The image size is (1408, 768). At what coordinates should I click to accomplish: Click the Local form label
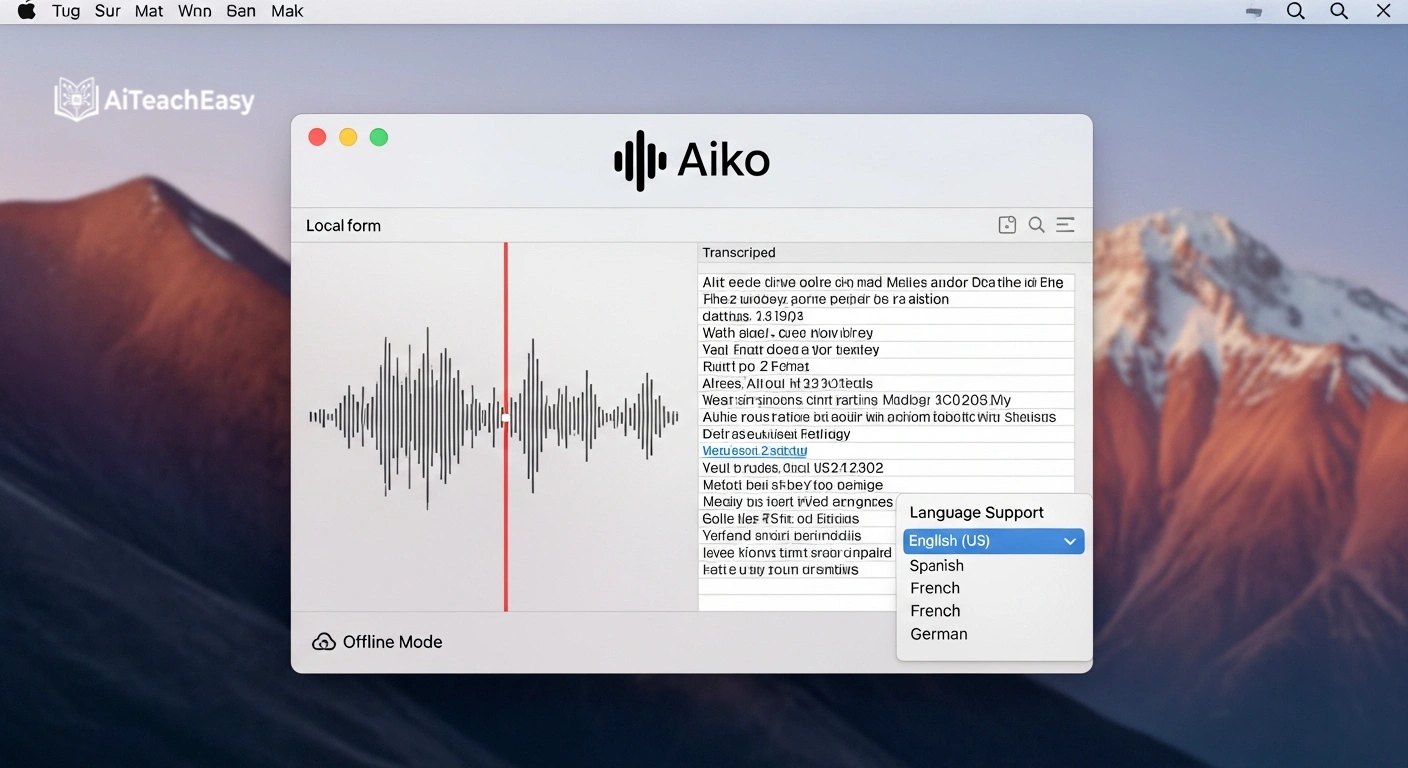click(343, 226)
